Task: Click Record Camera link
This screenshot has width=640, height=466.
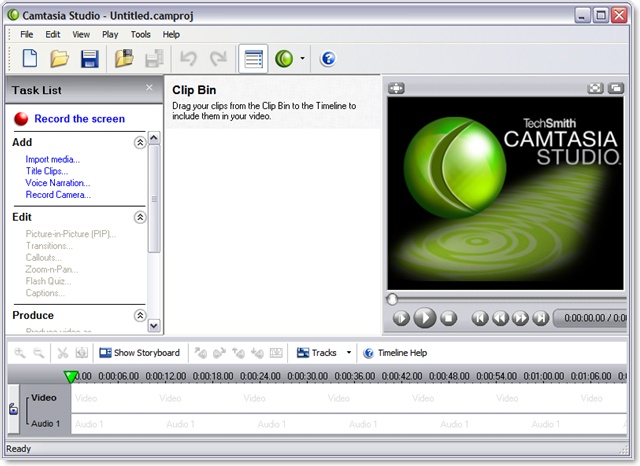Action: (x=58, y=195)
